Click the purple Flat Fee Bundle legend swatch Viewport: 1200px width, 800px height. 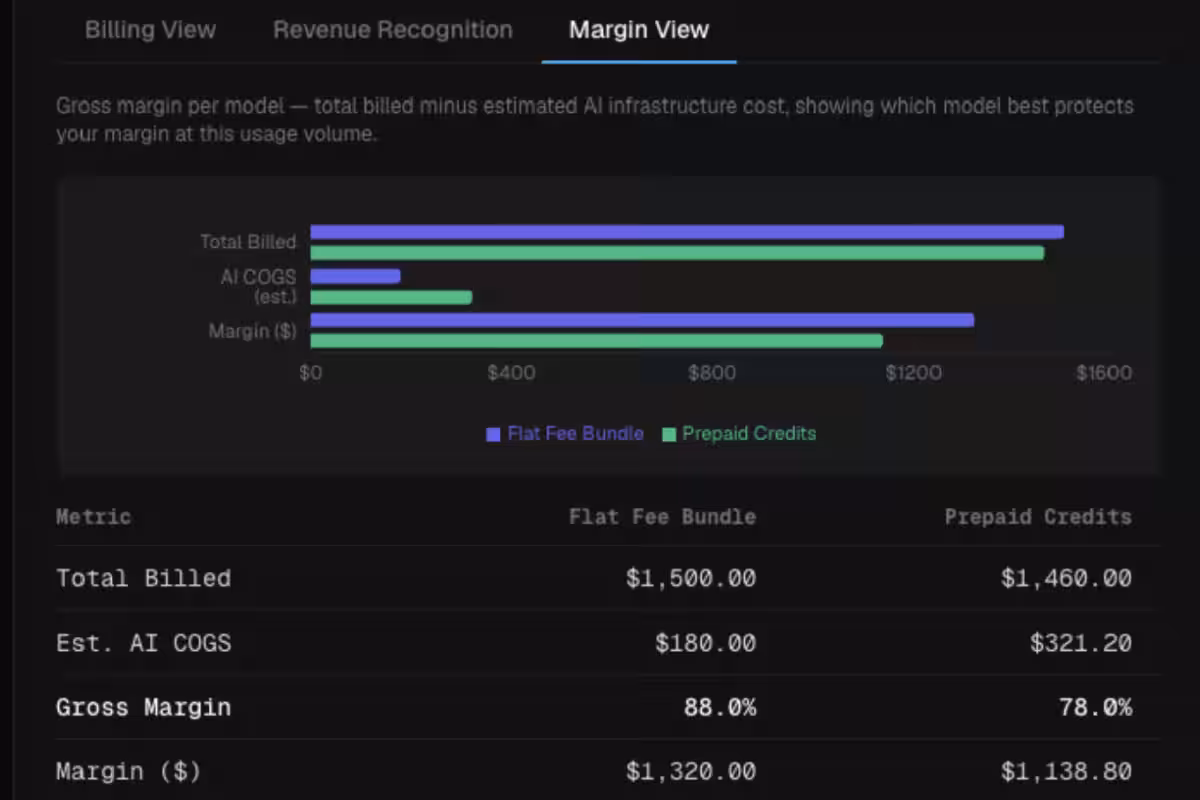pos(493,434)
